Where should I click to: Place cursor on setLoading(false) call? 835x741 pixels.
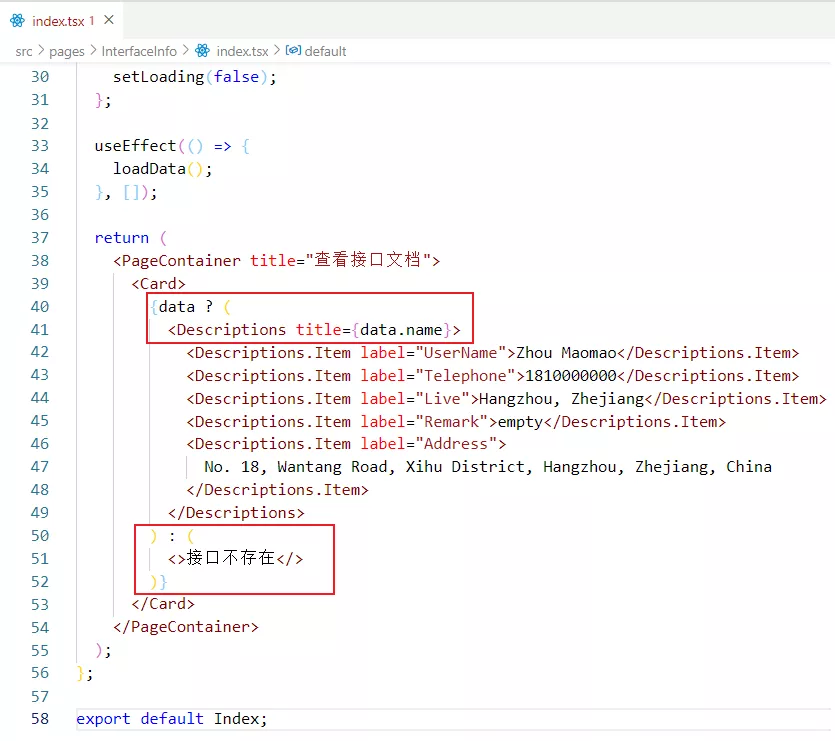point(194,77)
